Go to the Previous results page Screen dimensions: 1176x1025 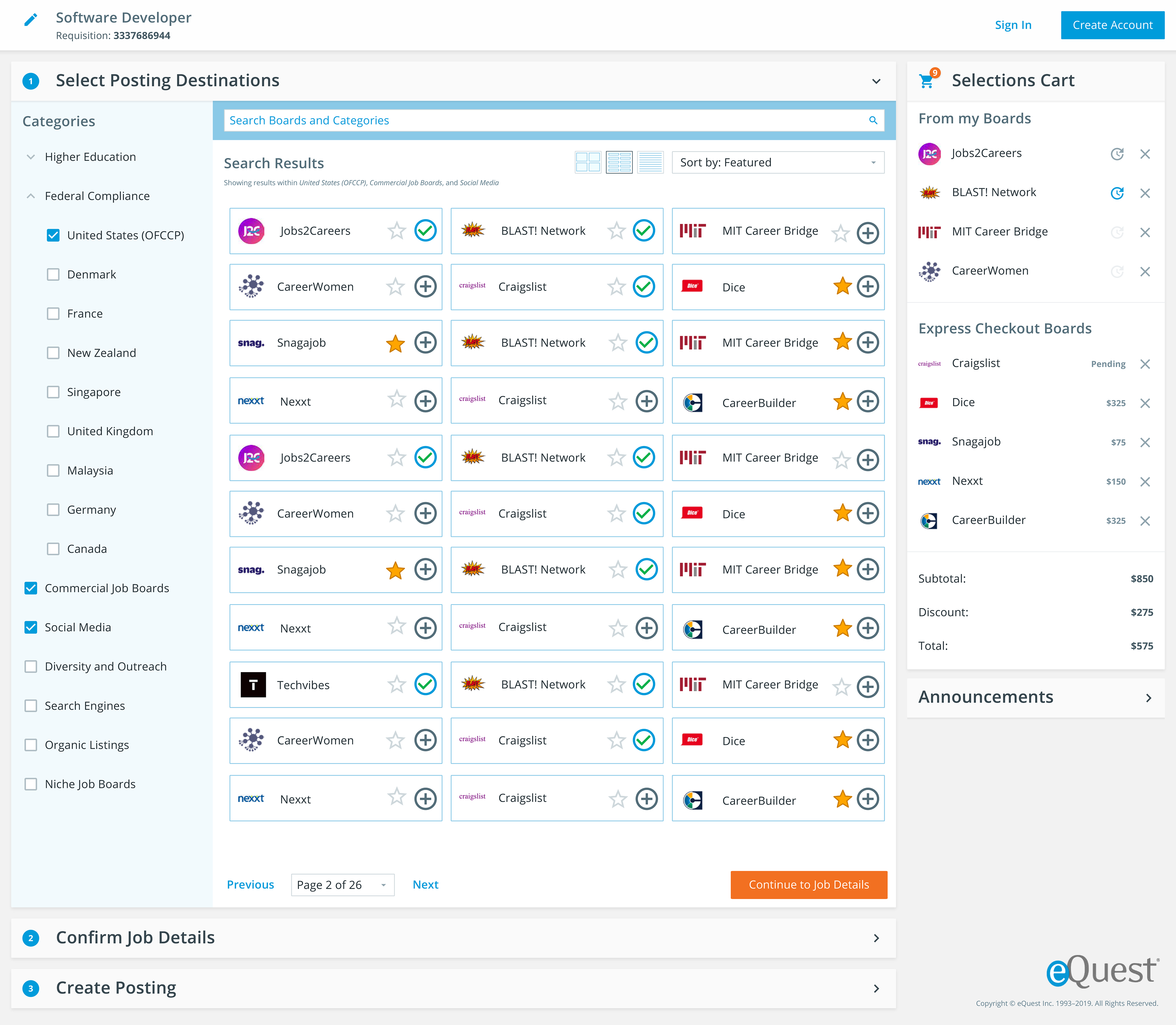(x=251, y=884)
